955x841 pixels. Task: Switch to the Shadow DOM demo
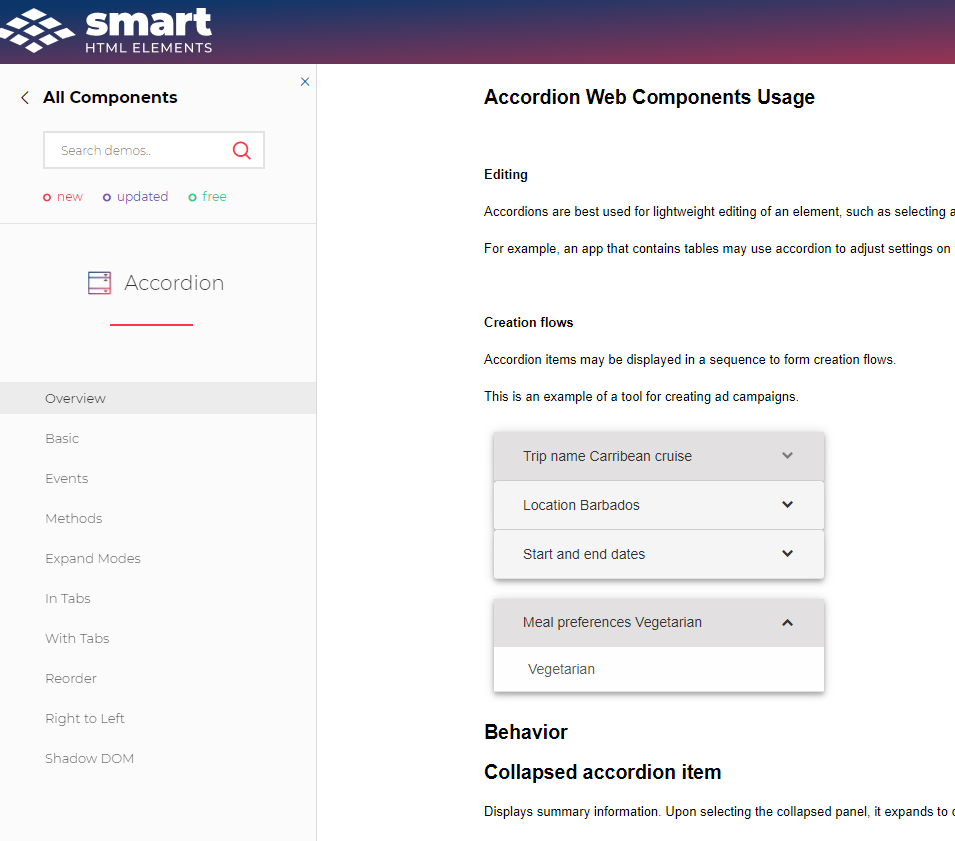[89, 758]
